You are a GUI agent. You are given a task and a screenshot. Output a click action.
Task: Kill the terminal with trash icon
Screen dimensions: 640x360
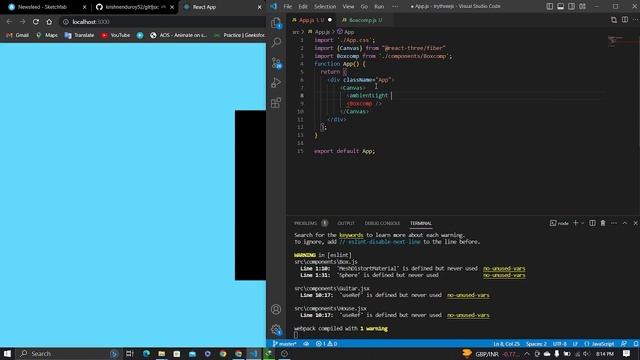[x=603, y=223]
